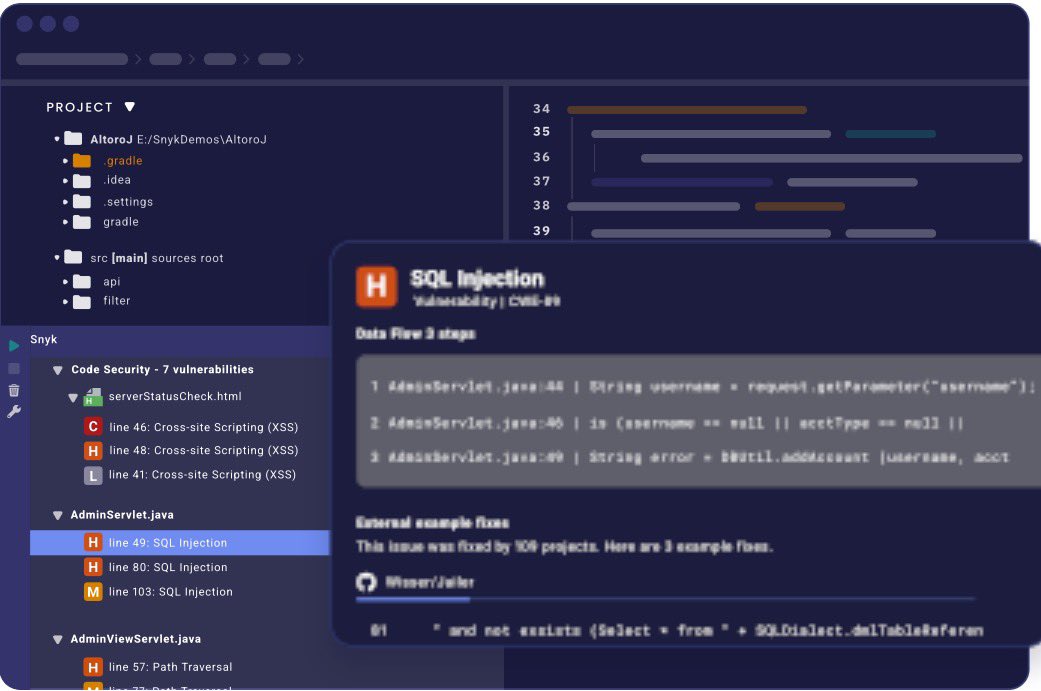Image resolution: width=1041 pixels, height=691 pixels.
Task: Select line 103: SQL Injection medium issue
Action: (170, 592)
